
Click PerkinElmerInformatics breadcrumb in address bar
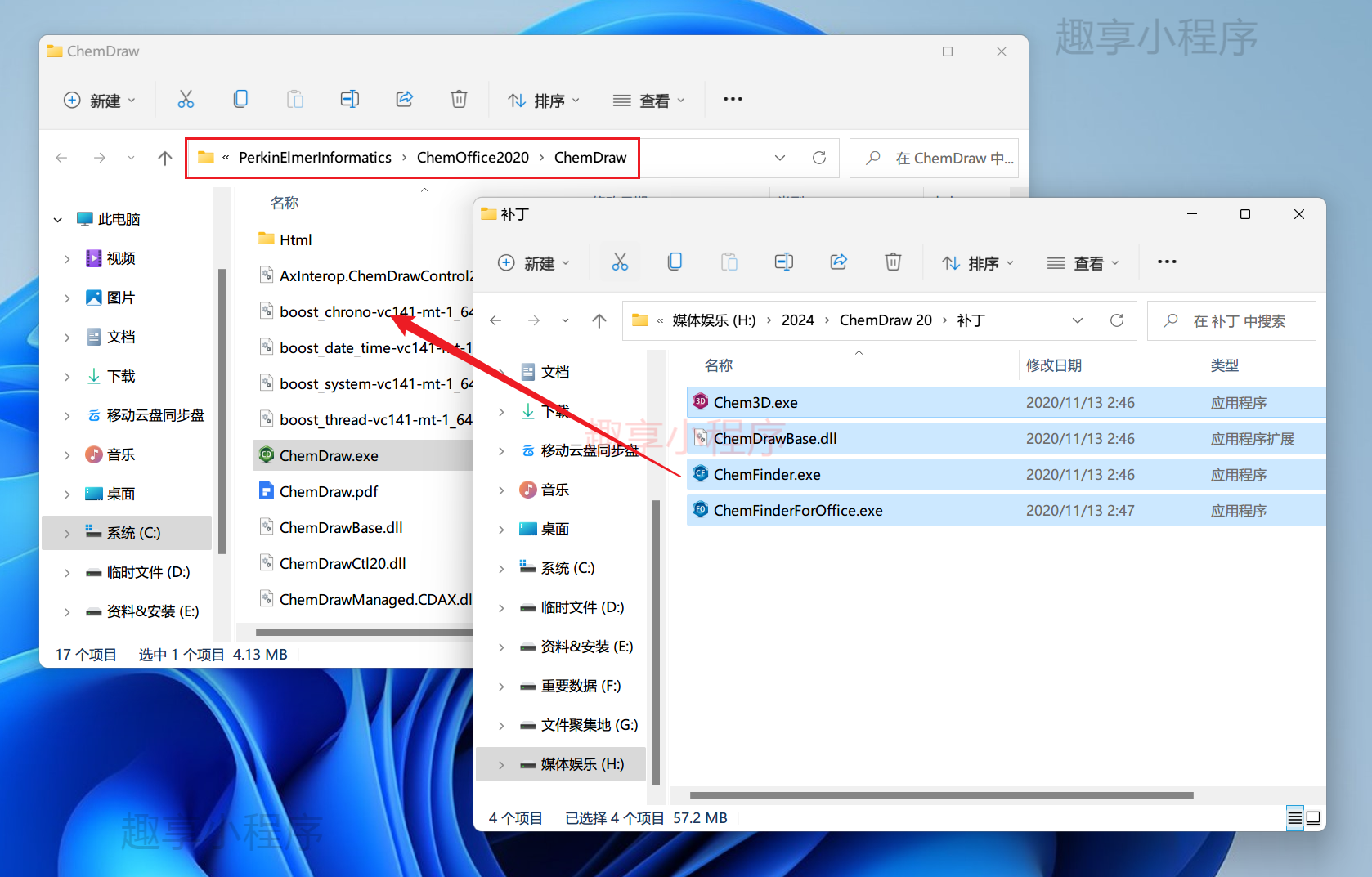click(315, 158)
